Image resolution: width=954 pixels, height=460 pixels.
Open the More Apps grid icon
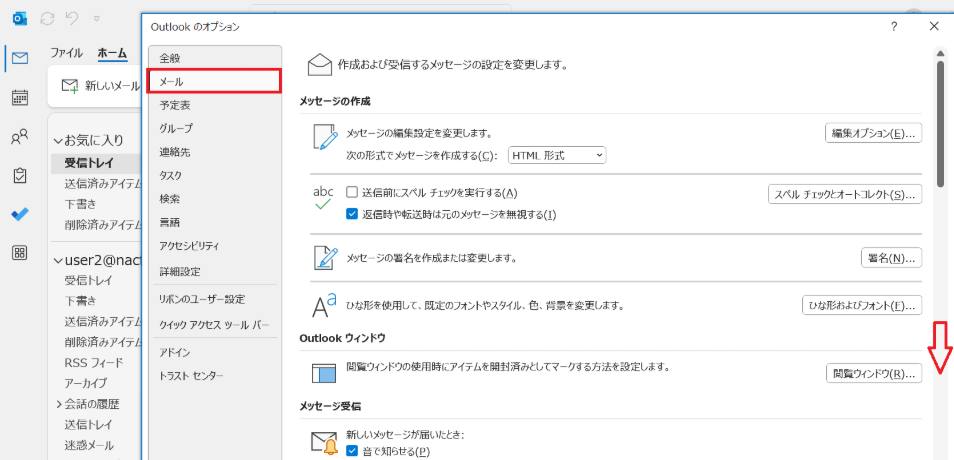point(19,253)
